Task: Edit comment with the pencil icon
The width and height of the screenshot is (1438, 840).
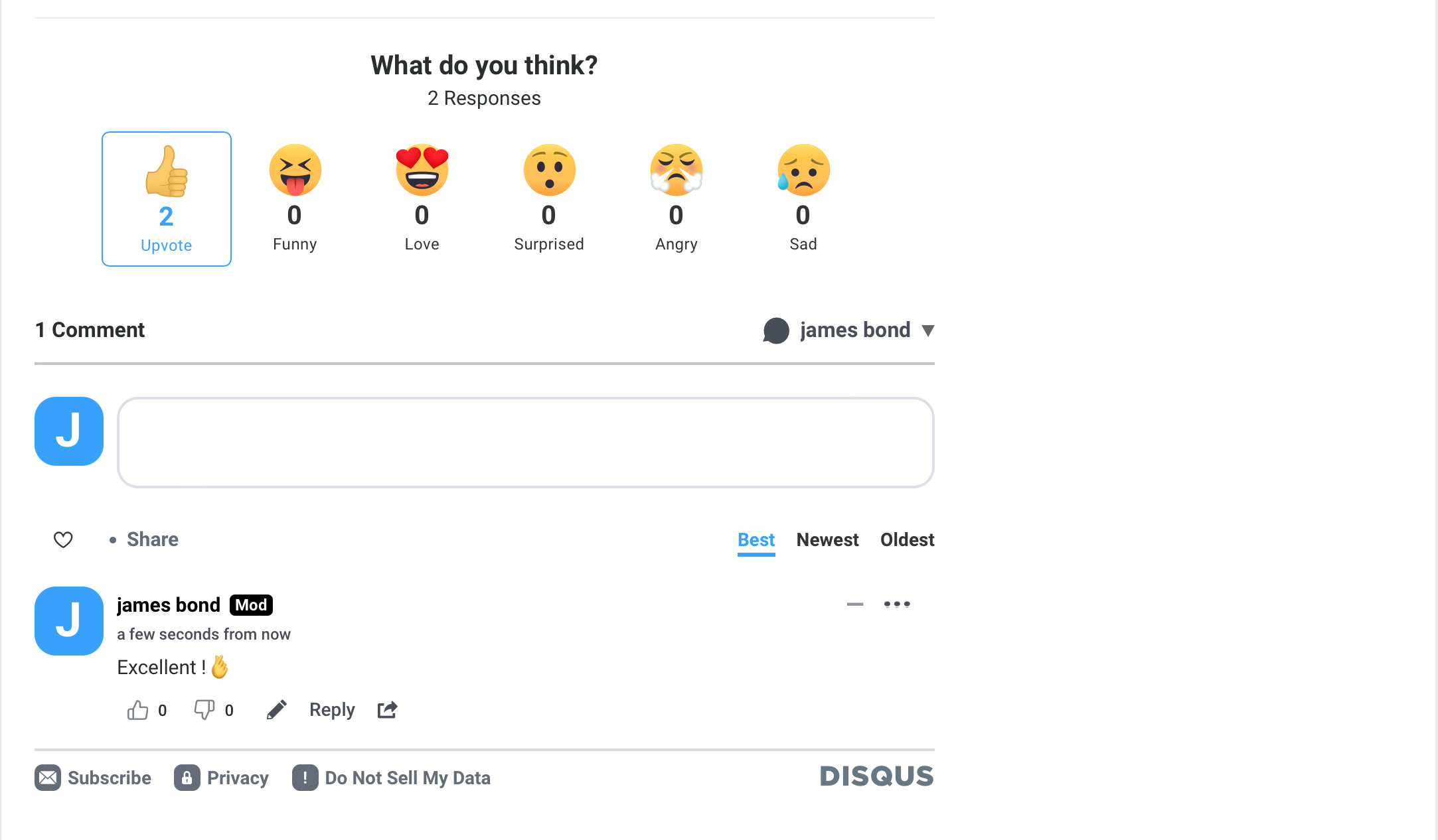Action: tap(276, 710)
